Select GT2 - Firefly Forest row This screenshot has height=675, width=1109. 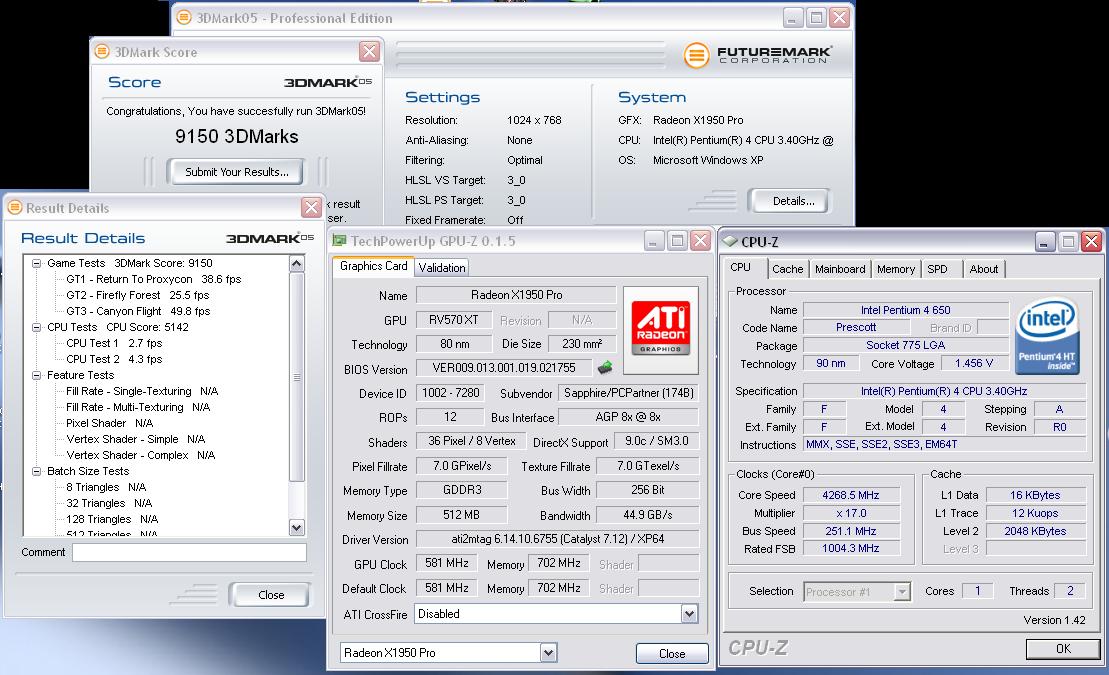[x=138, y=295]
